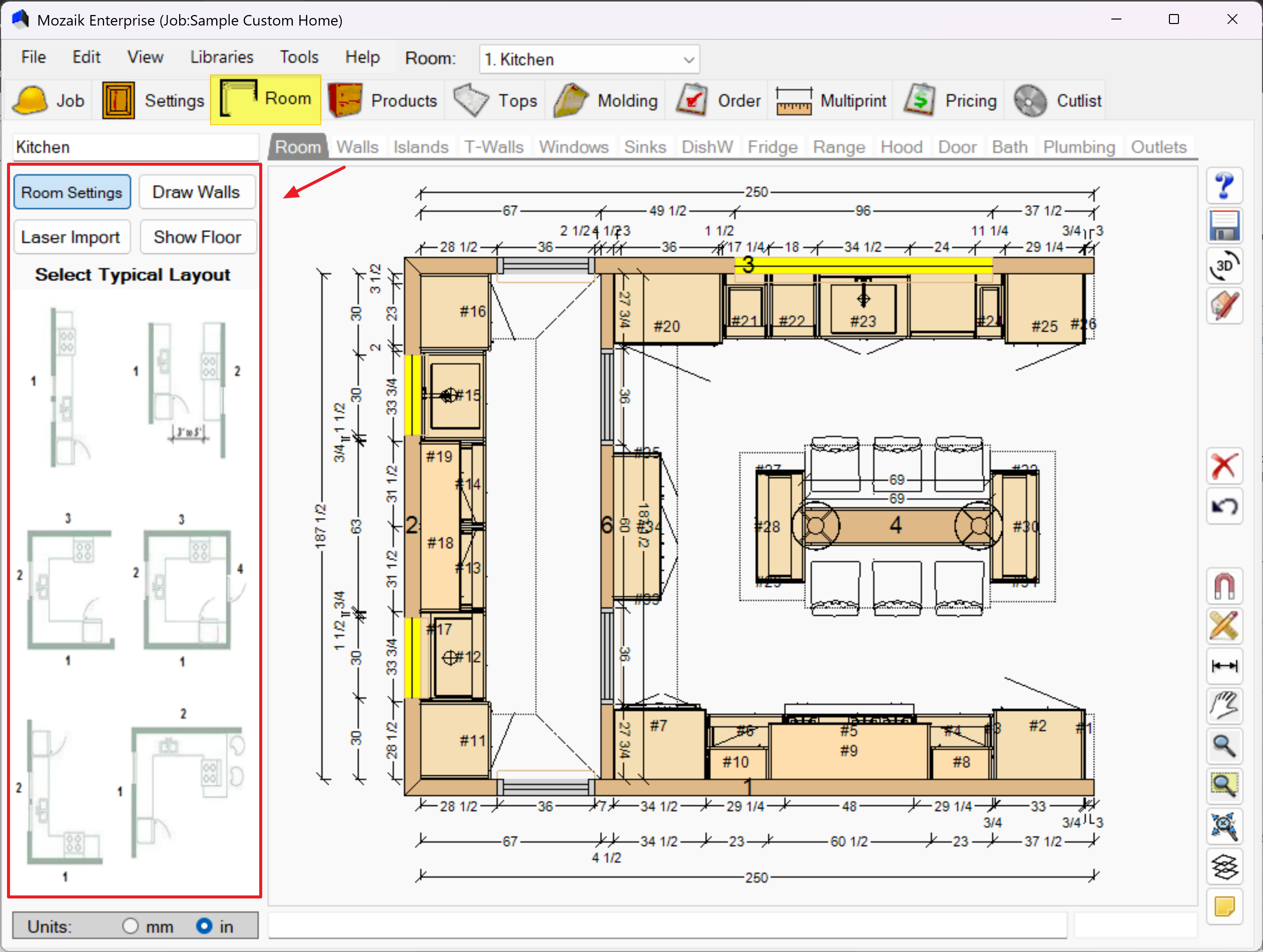
Task: Switch to the Windows tab
Action: point(573,147)
